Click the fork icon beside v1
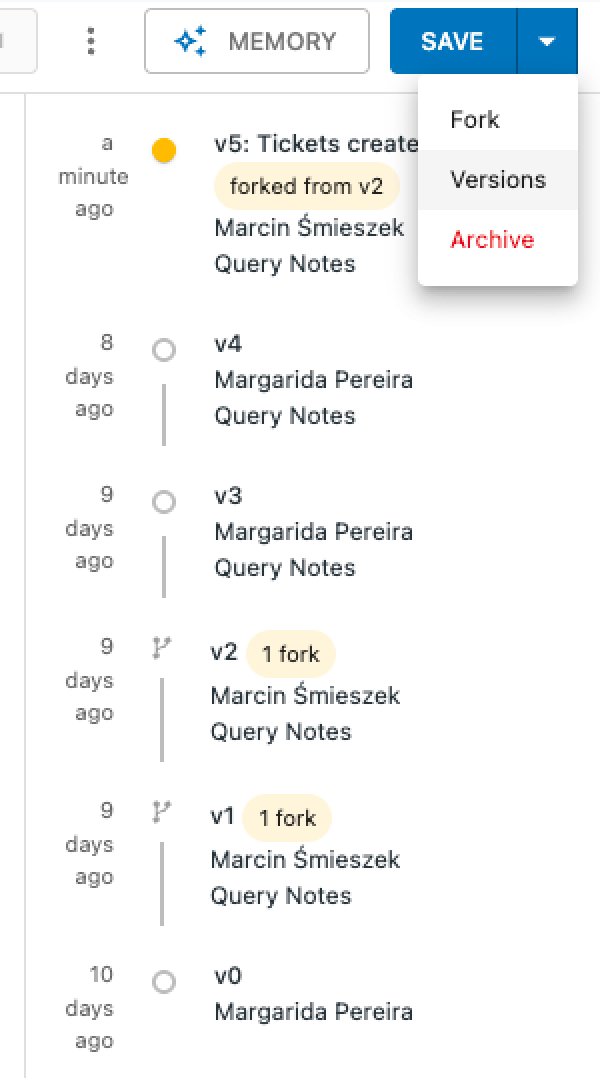600x1078 pixels. 162,813
